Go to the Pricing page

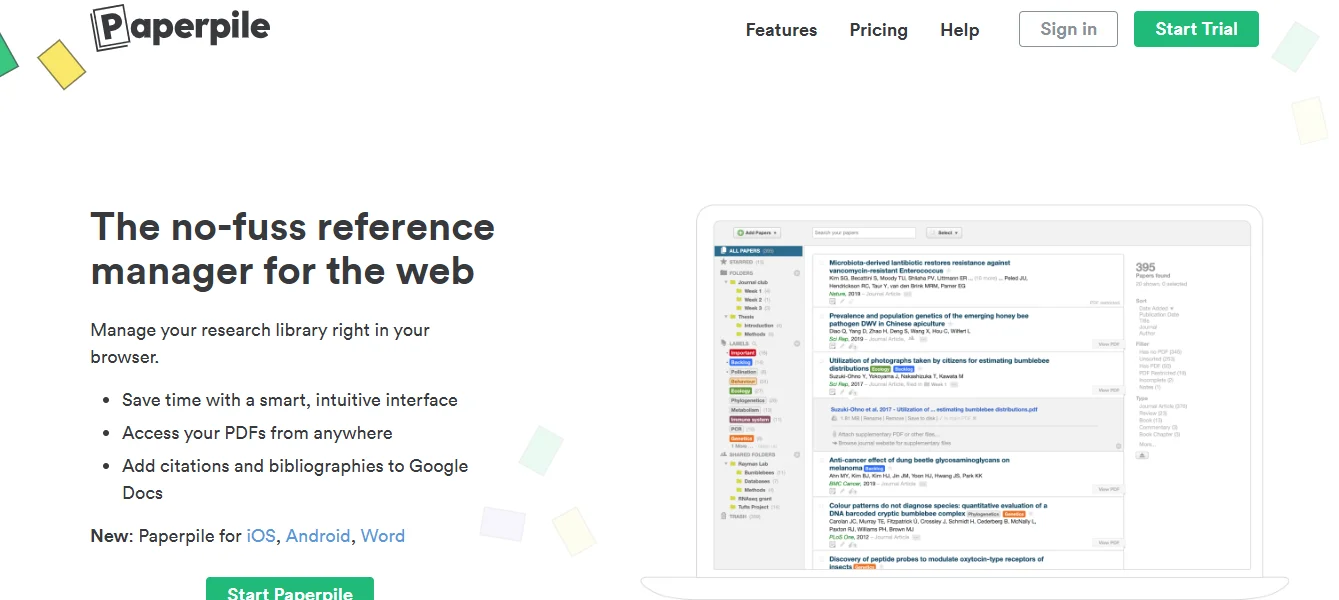click(878, 30)
